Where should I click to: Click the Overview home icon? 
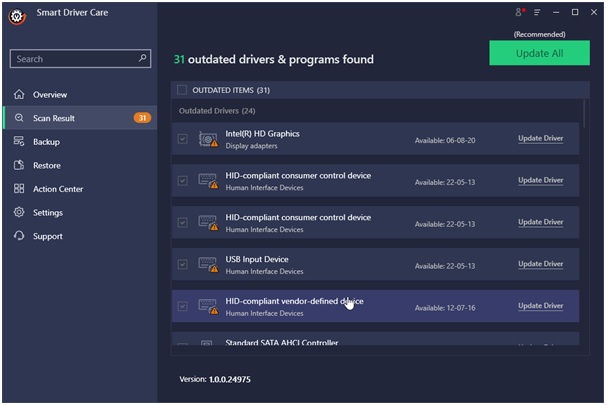[x=20, y=94]
